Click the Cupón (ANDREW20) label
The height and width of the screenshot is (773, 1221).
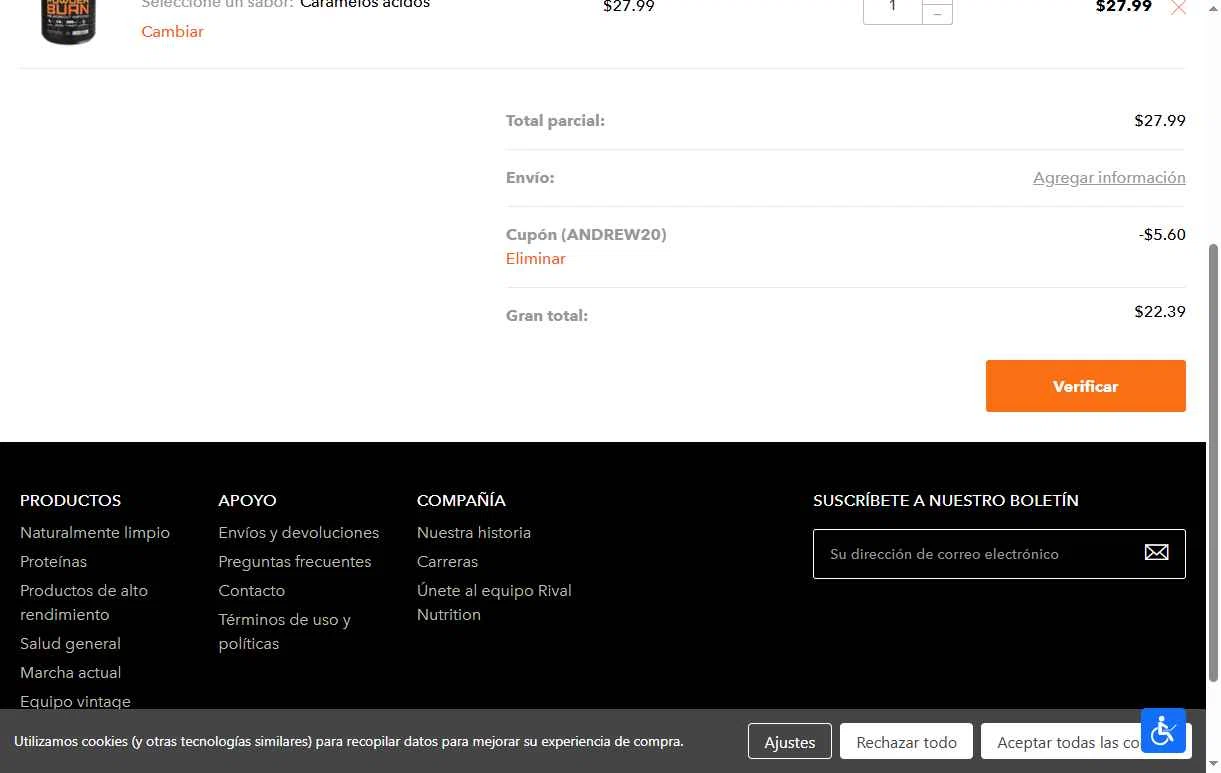(586, 235)
